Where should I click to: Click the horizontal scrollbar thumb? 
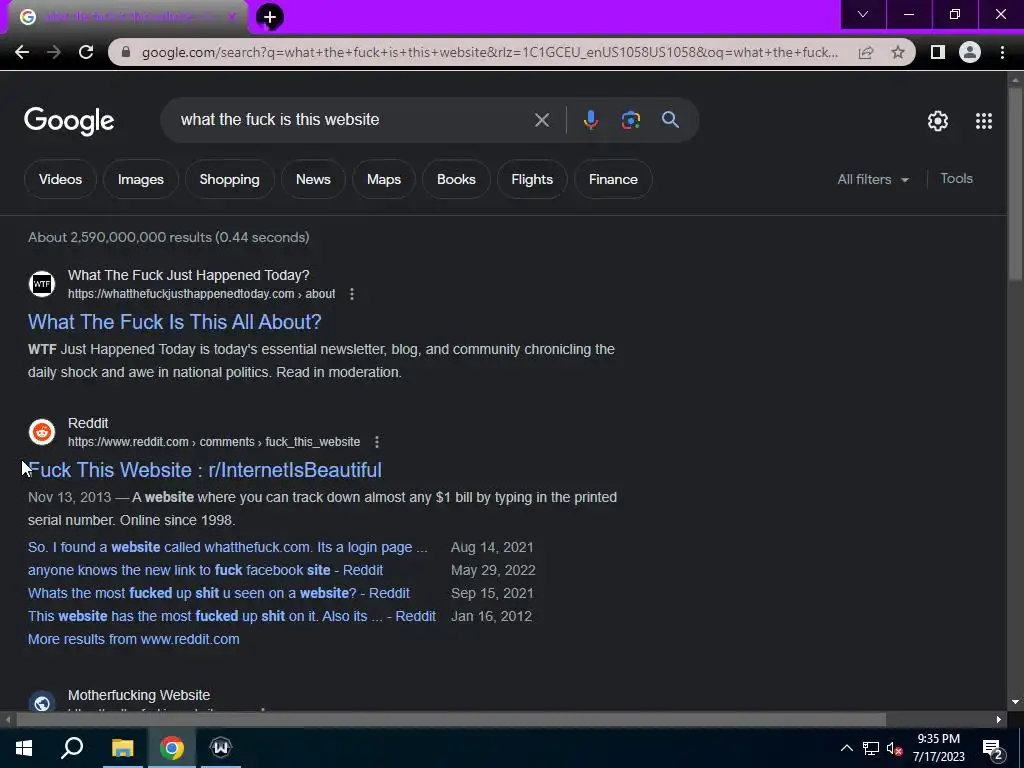coord(451,720)
